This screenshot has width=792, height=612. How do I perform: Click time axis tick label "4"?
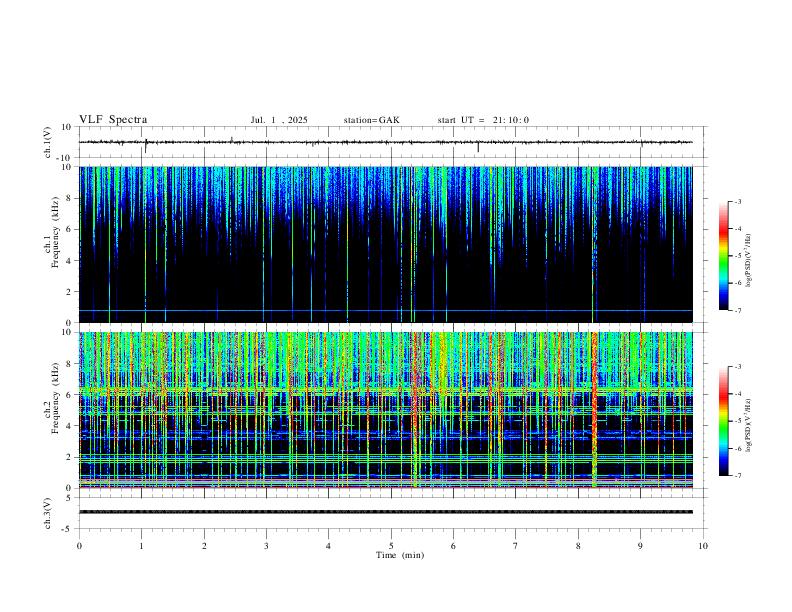pyautogui.click(x=328, y=546)
